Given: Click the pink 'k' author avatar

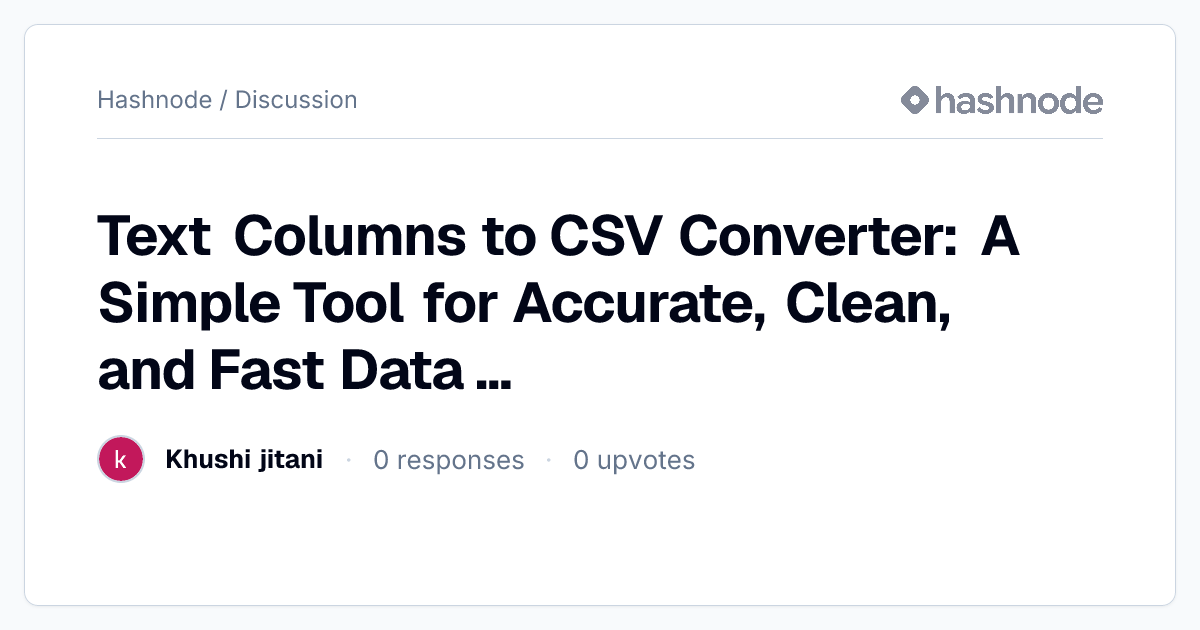Looking at the screenshot, I should [x=121, y=460].
